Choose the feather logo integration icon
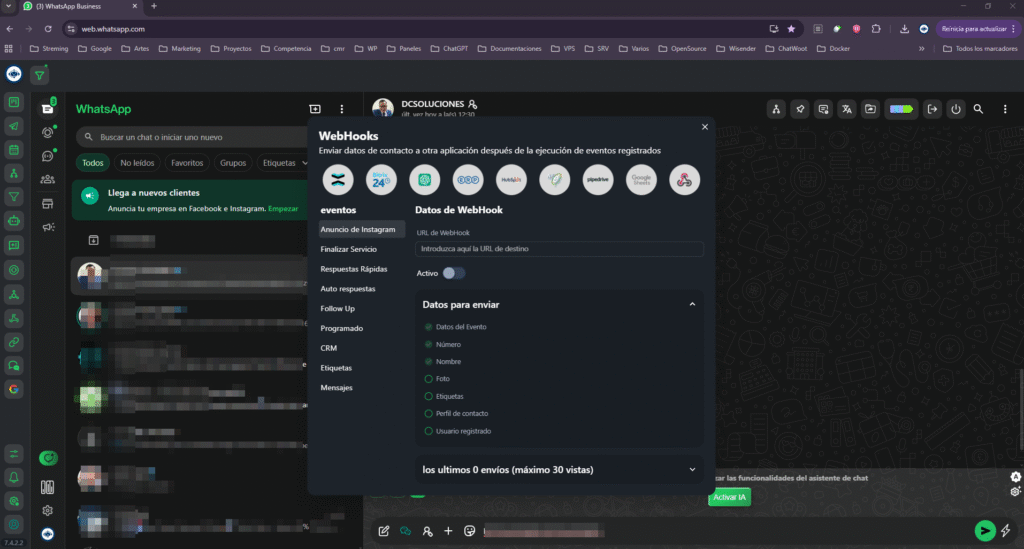This screenshot has width=1024, height=549. [x=554, y=180]
